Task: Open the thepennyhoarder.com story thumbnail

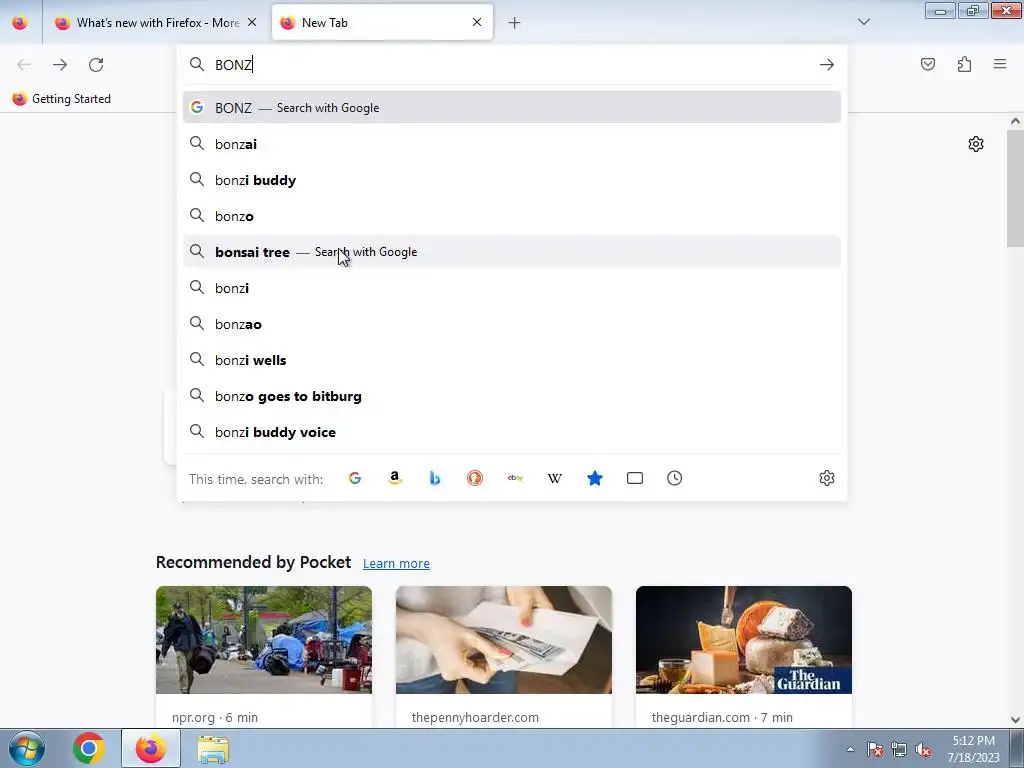Action: (x=504, y=640)
